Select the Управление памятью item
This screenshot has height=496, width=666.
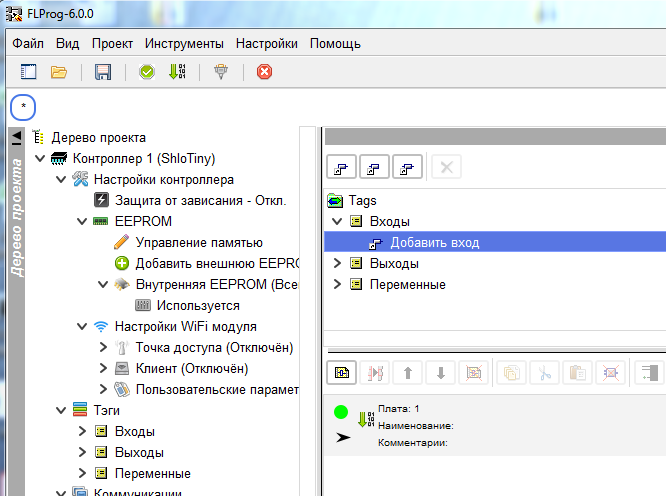[x=199, y=242]
